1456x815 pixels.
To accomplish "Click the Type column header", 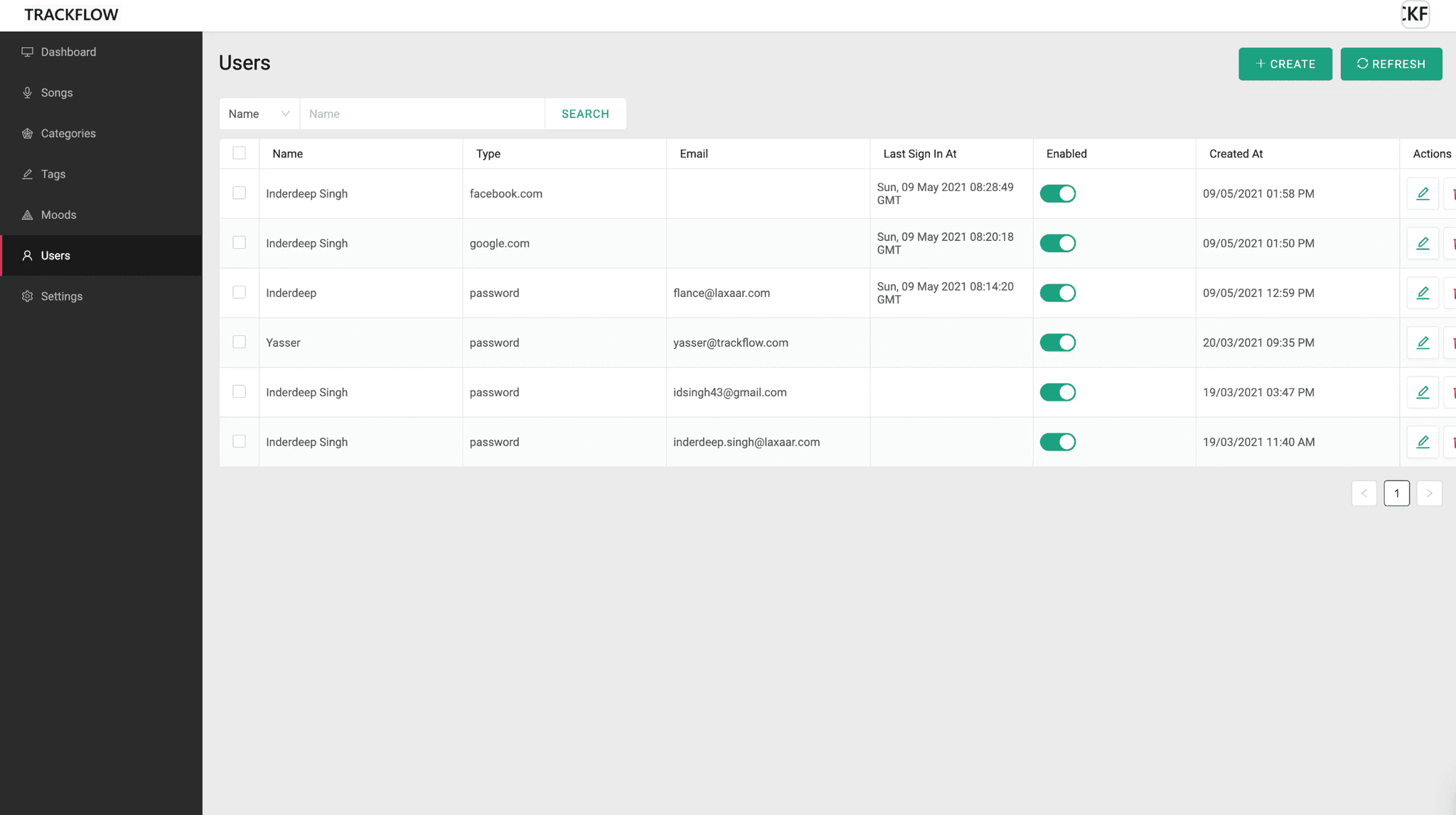I will pos(564,153).
